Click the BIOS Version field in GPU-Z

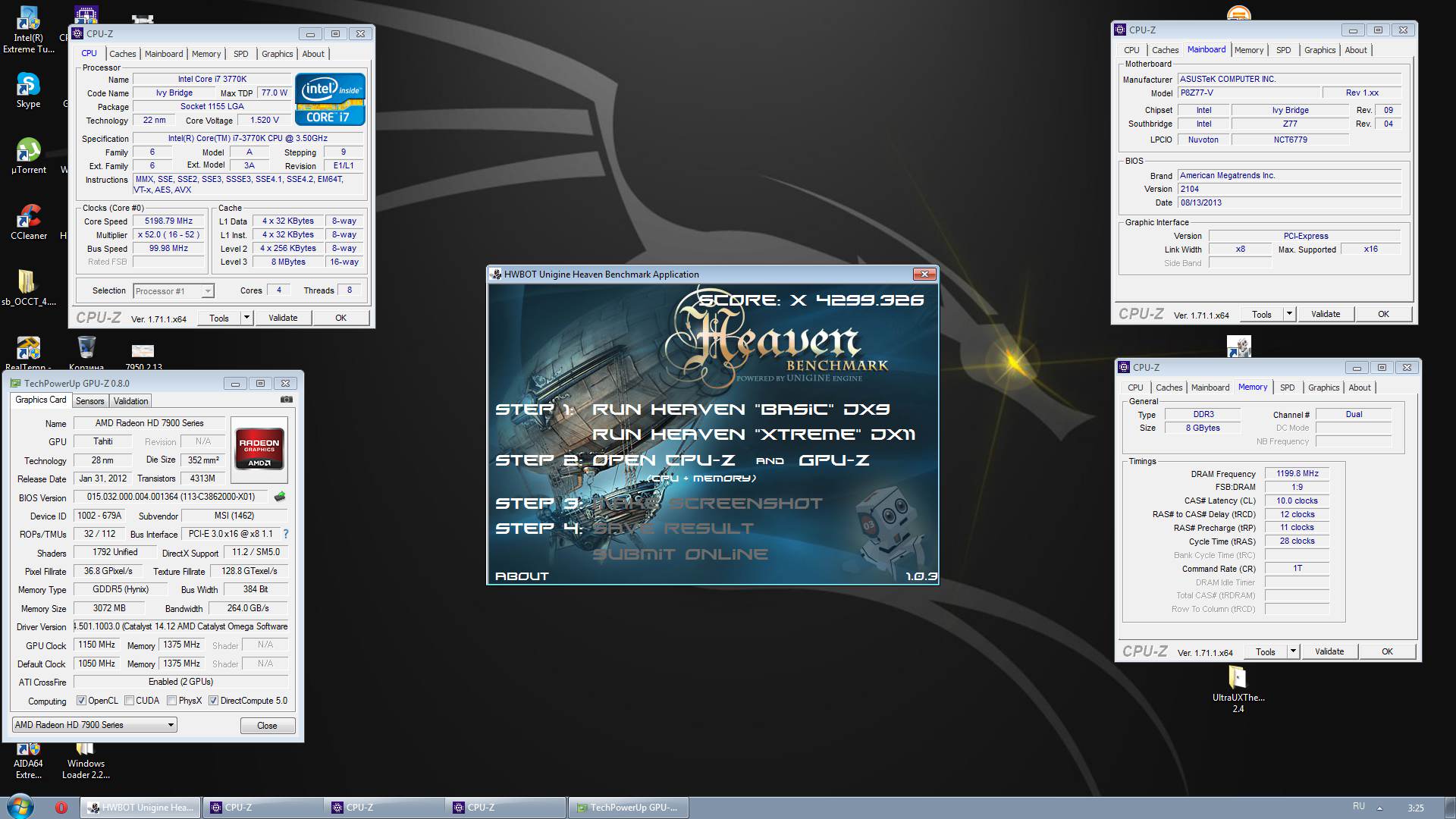point(171,497)
